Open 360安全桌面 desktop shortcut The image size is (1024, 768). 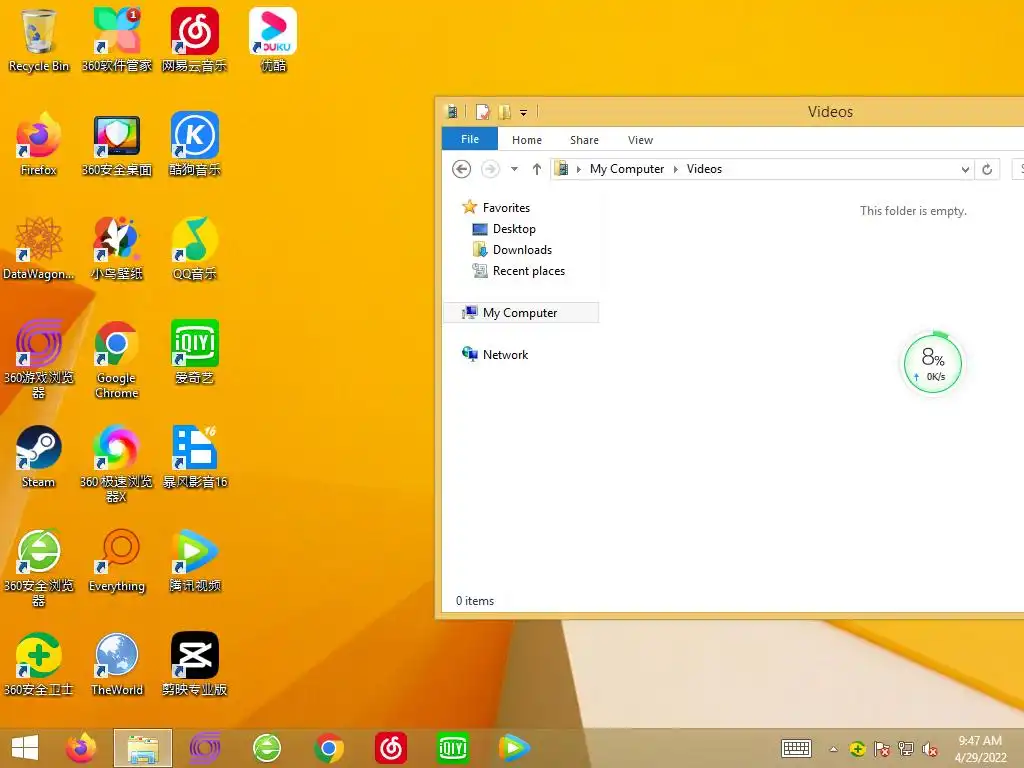pos(116,144)
